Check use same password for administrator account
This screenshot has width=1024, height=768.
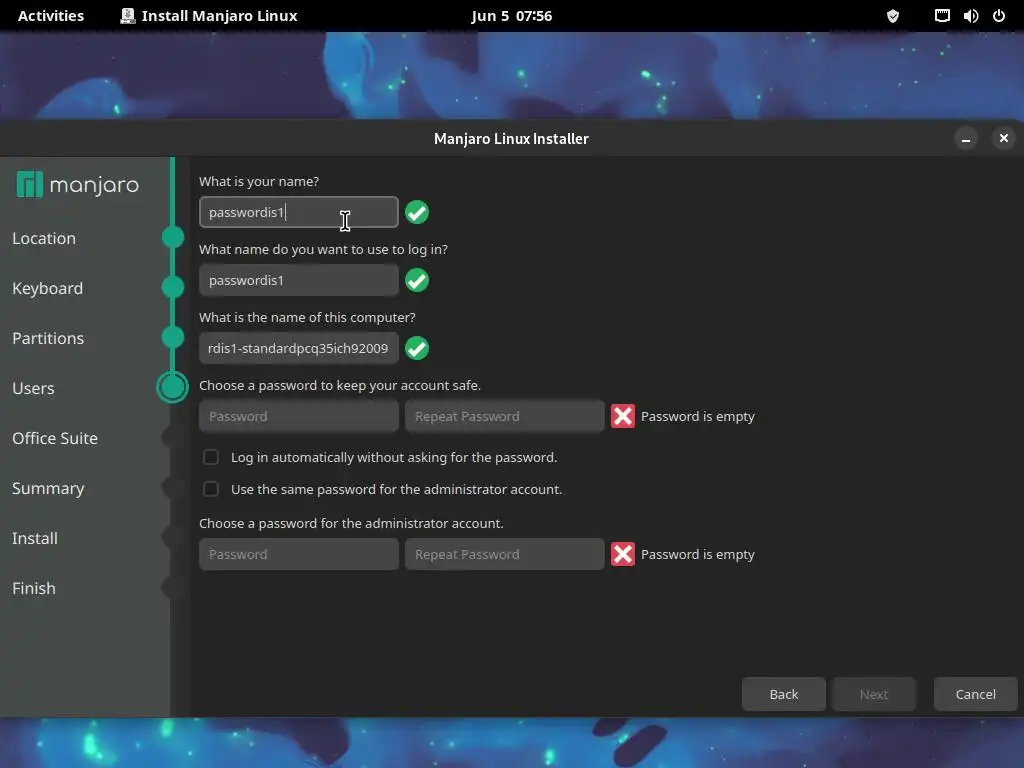[210, 489]
